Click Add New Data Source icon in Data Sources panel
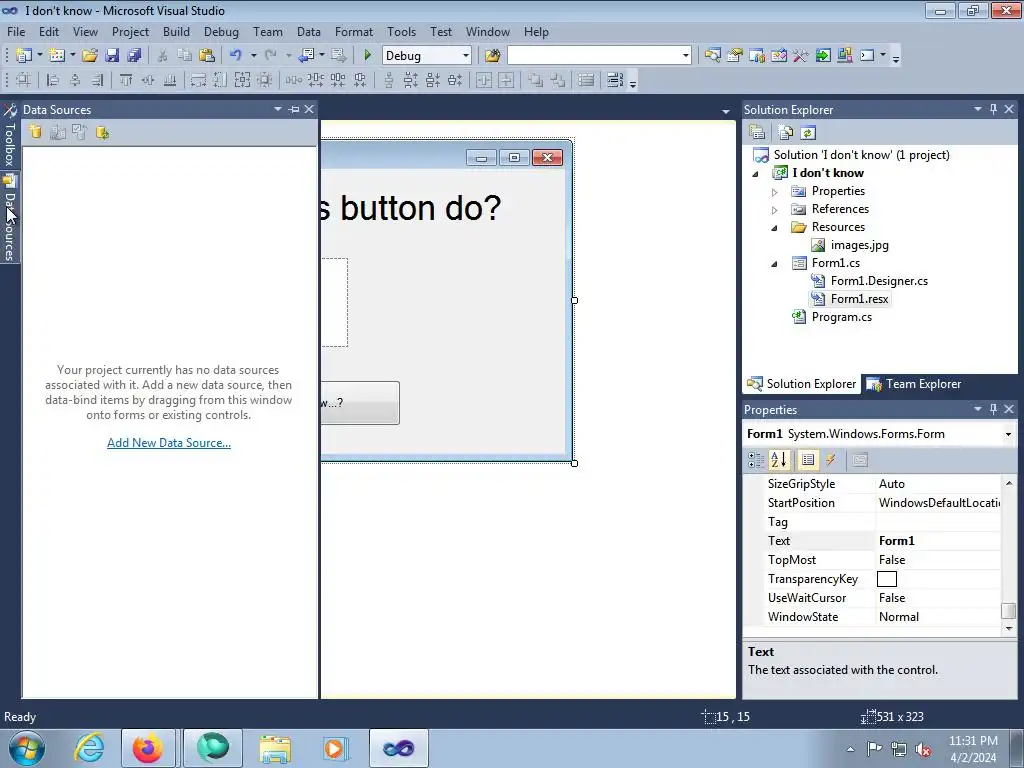This screenshot has width=1024, height=768. (35, 133)
